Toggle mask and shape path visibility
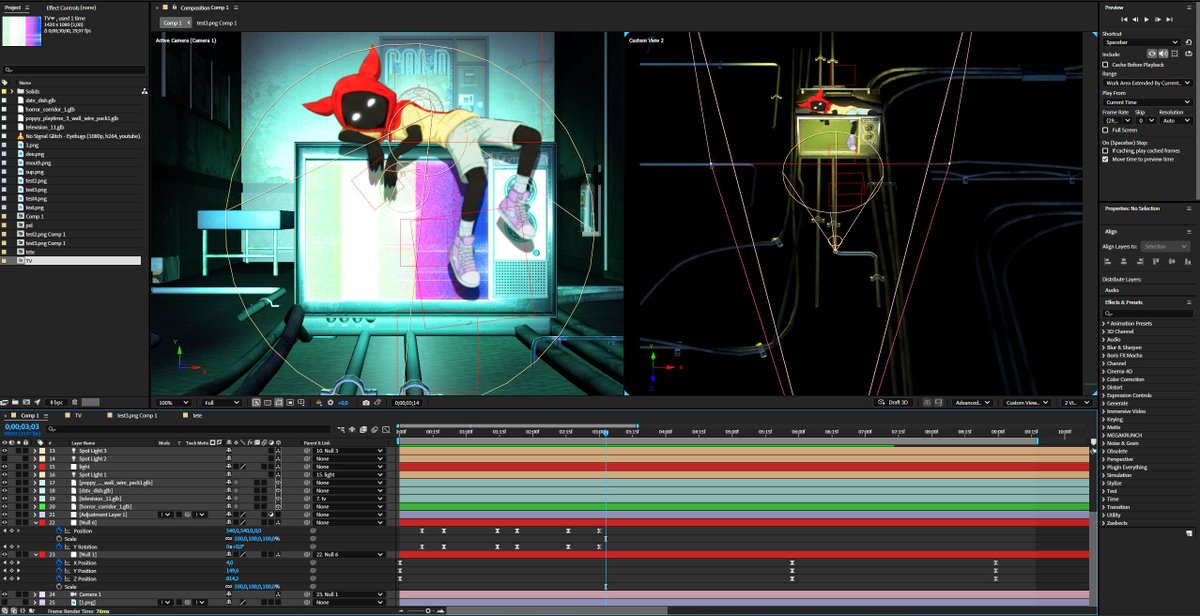 coord(279,402)
